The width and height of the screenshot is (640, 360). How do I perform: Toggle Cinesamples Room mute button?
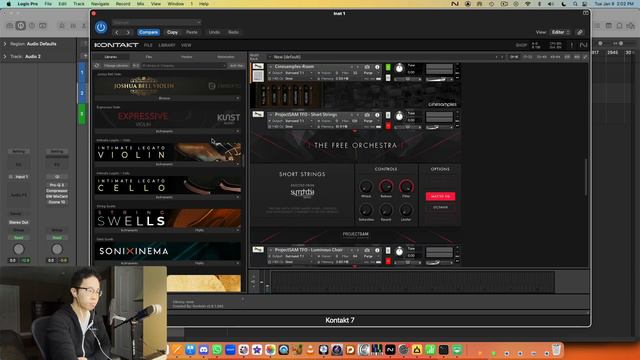point(388,78)
